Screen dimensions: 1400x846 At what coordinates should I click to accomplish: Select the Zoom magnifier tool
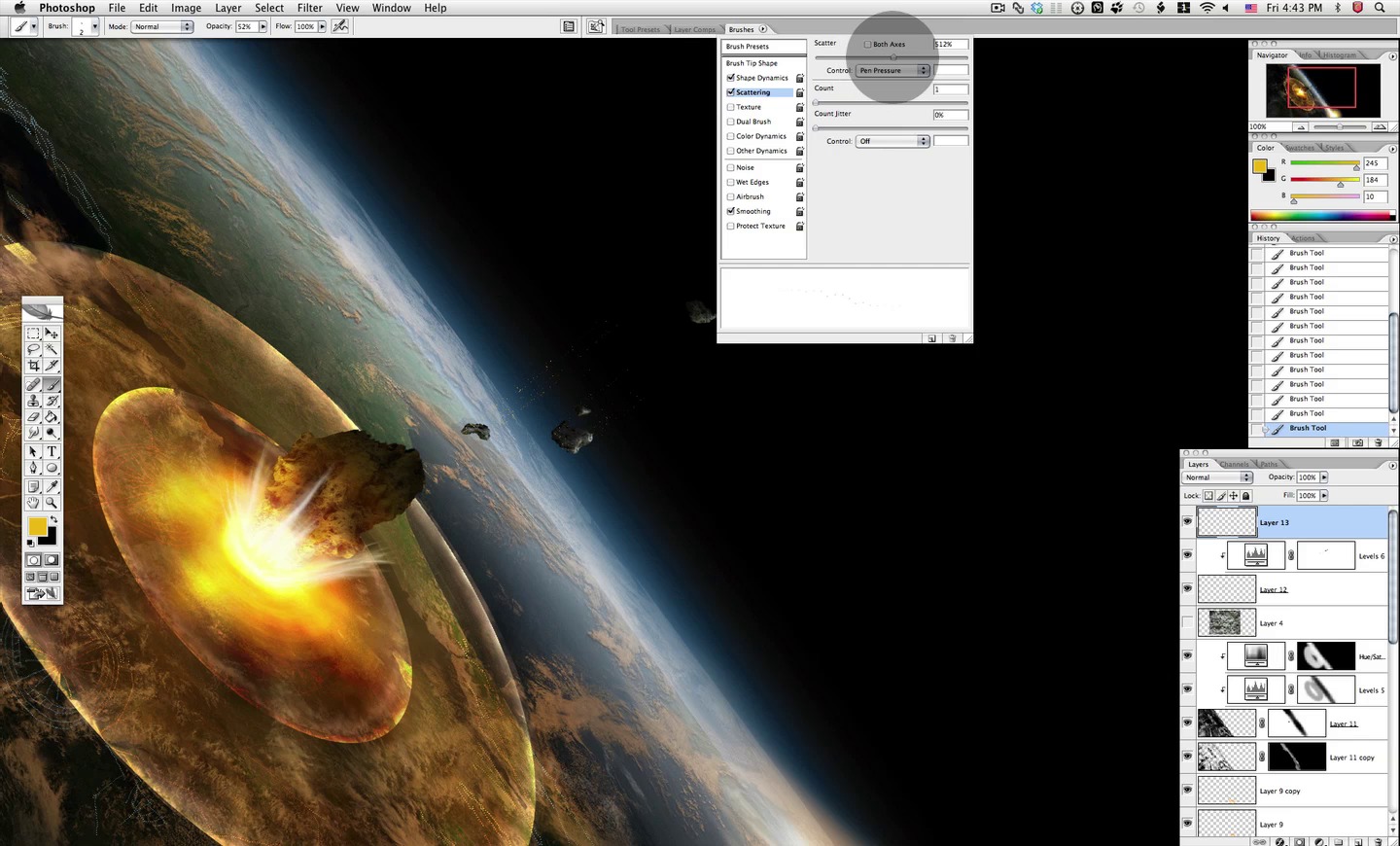pyautogui.click(x=52, y=503)
